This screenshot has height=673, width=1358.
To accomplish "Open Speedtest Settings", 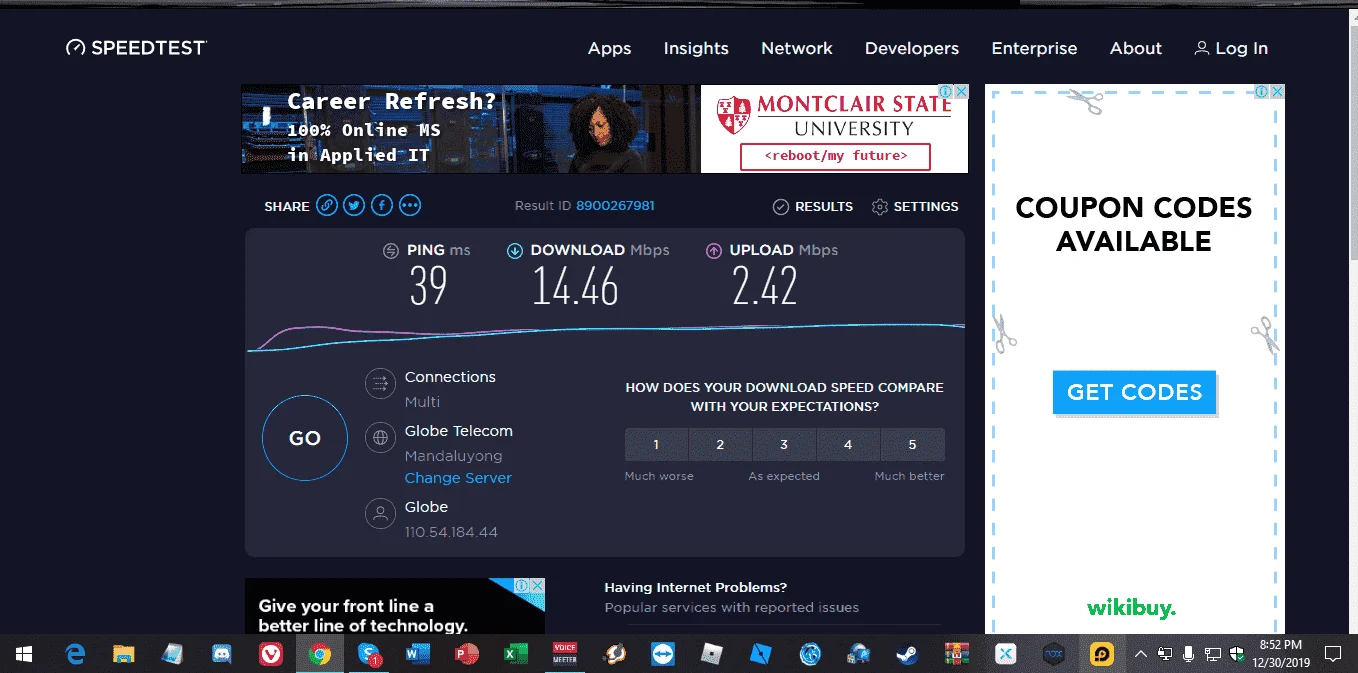I will 915,207.
